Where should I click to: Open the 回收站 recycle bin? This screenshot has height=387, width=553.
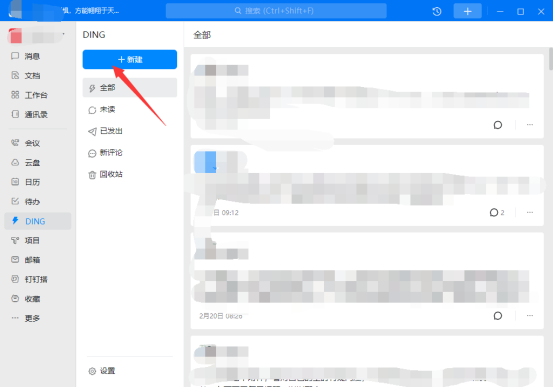pos(130,174)
